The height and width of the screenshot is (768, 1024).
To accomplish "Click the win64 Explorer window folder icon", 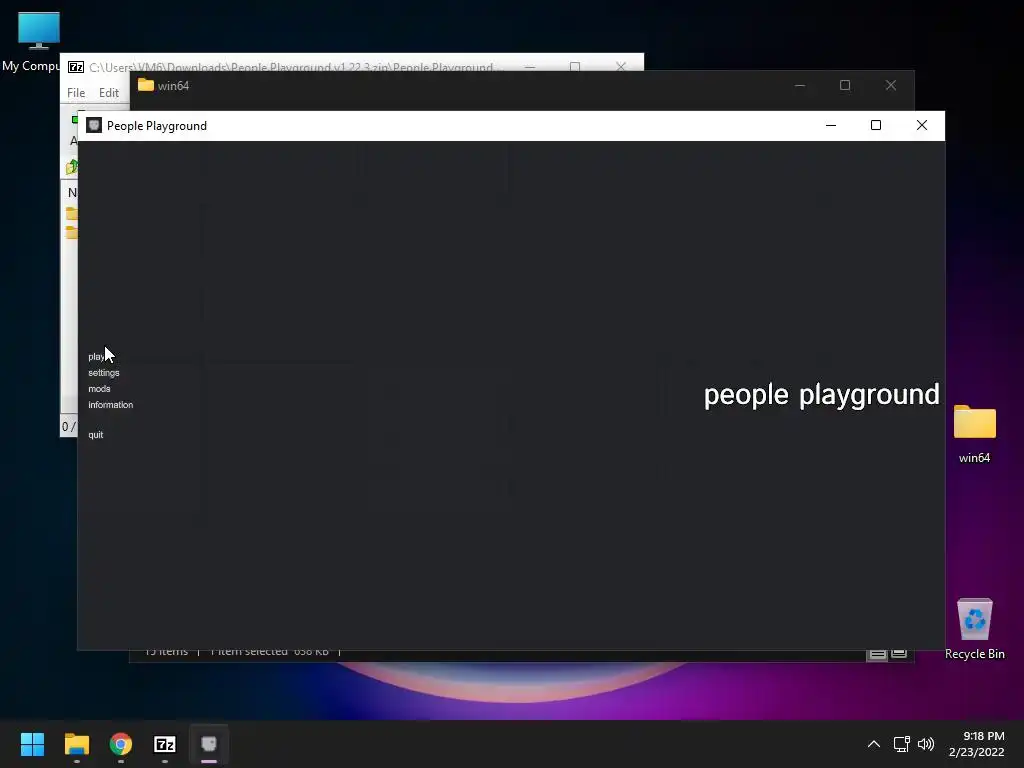I will [146, 86].
